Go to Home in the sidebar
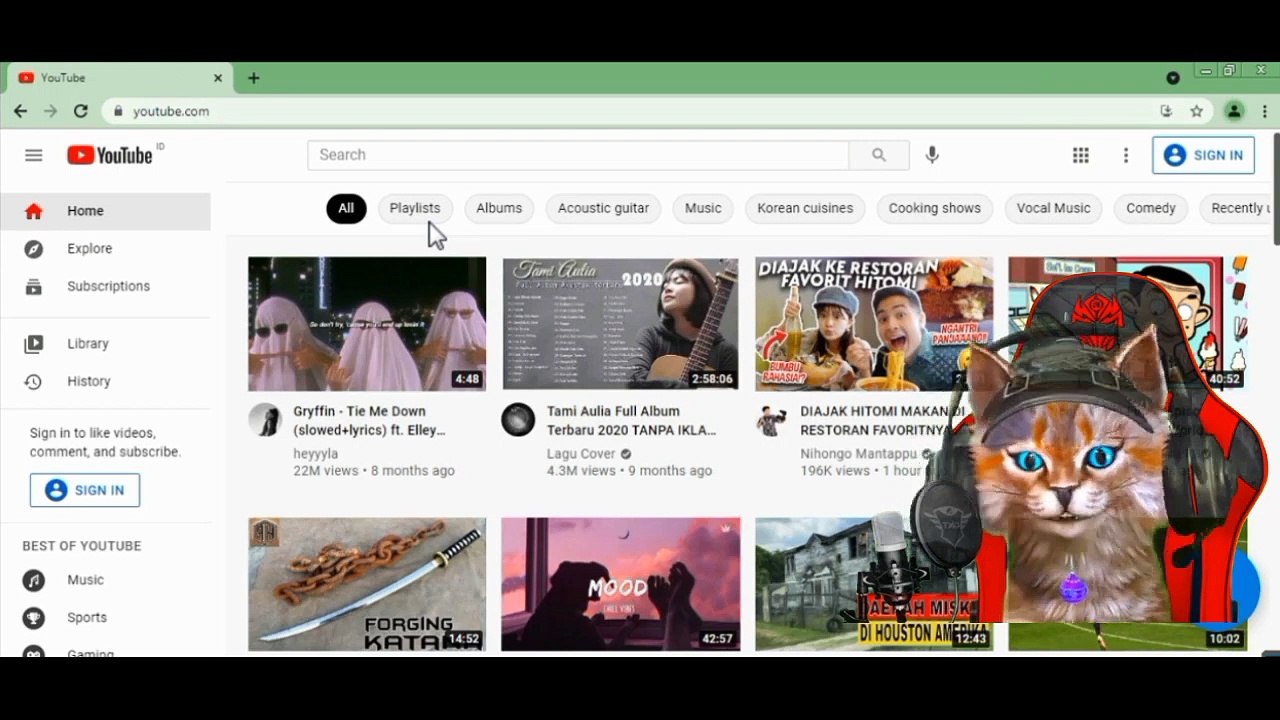Viewport: 1280px width, 720px height. (106, 211)
